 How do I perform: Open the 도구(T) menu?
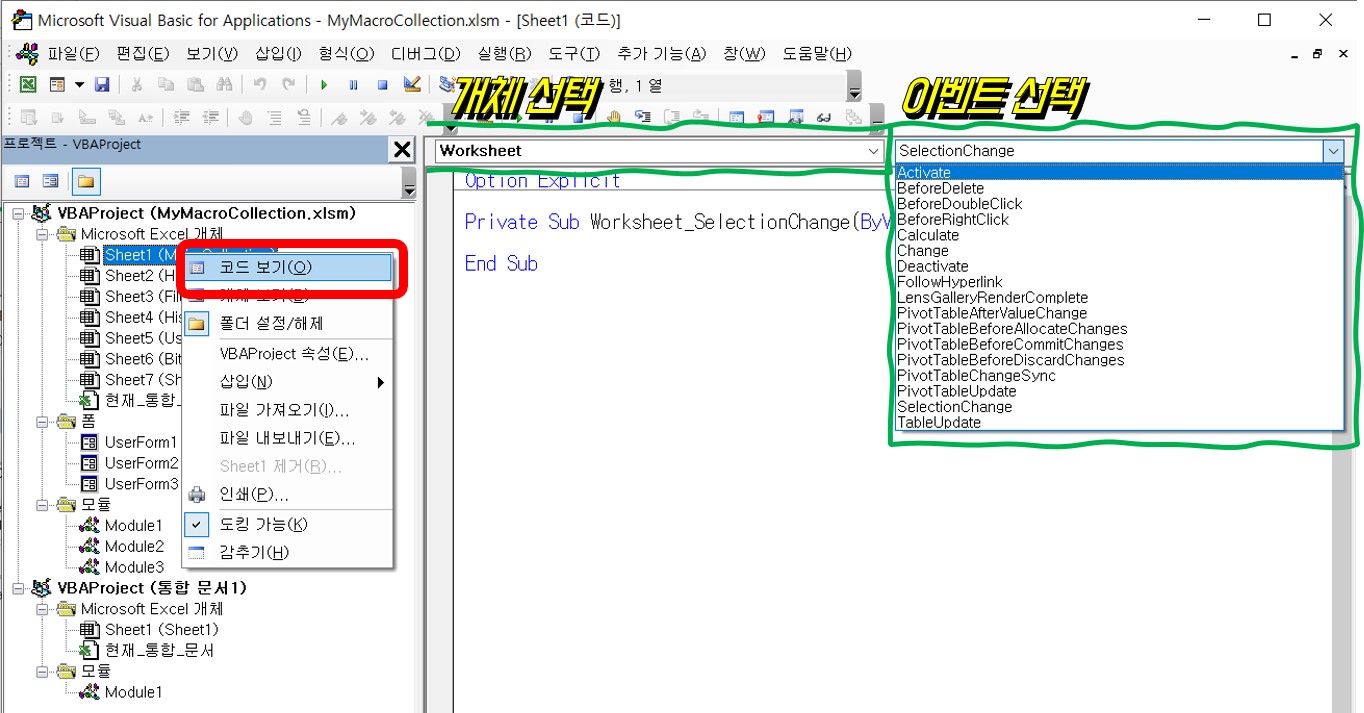pyautogui.click(x=574, y=54)
